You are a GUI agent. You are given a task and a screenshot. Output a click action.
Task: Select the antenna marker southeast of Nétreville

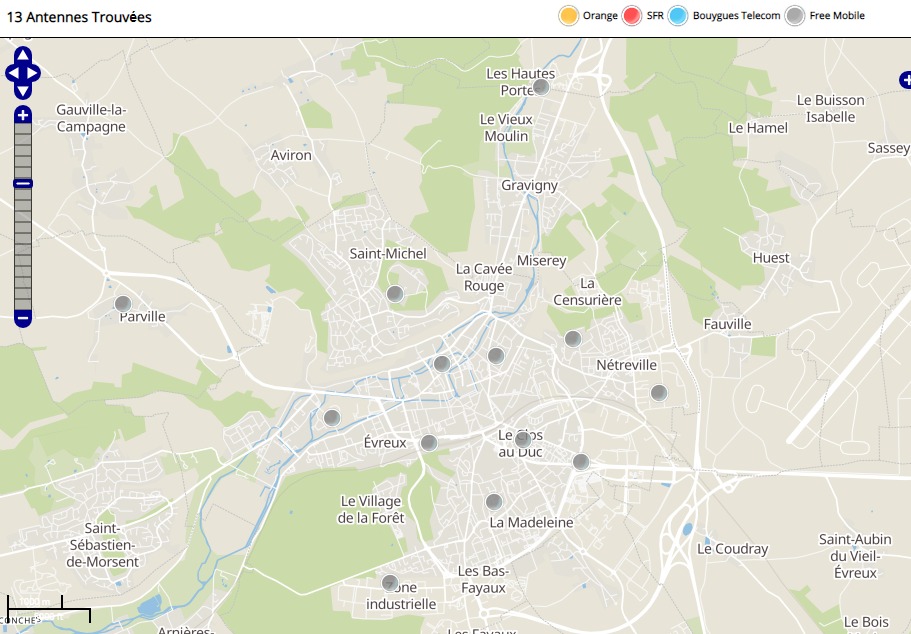[658, 393]
